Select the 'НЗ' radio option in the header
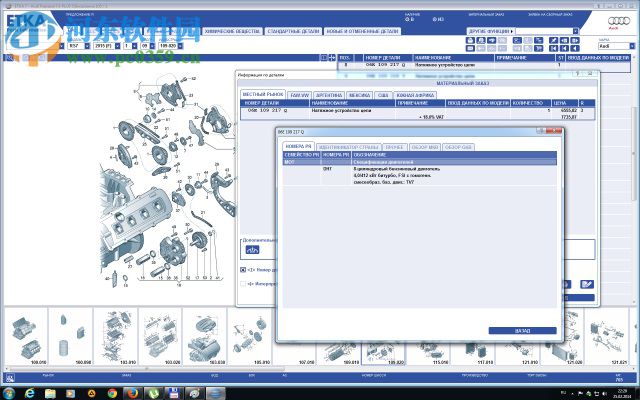640x400 pixels. pos(435,19)
